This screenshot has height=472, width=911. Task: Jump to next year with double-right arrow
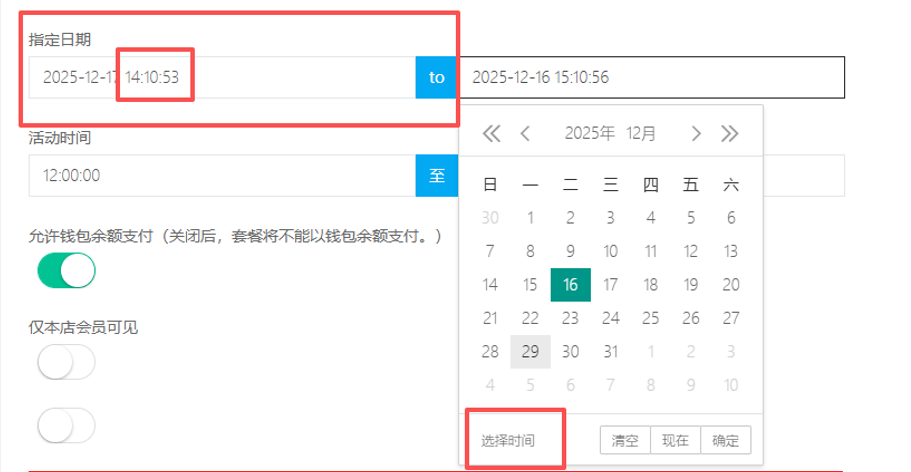730,134
